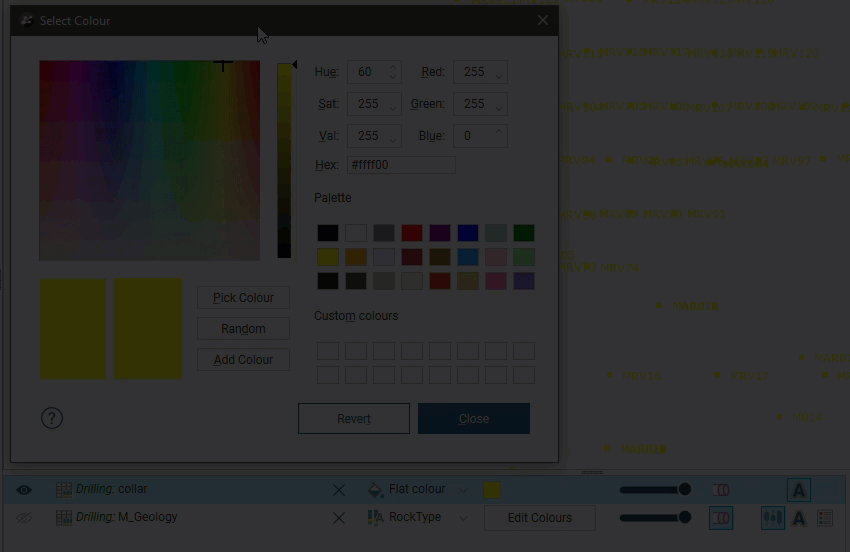Image resolution: width=850 pixels, height=552 pixels.
Task: Remove the collar row with X icon
Action: coord(339,490)
